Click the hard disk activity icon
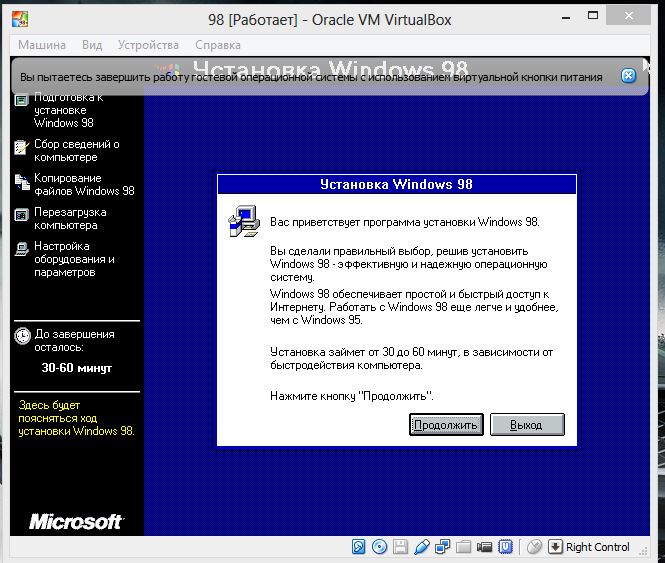Image resolution: width=665 pixels, height=563 pixels. 358,547
